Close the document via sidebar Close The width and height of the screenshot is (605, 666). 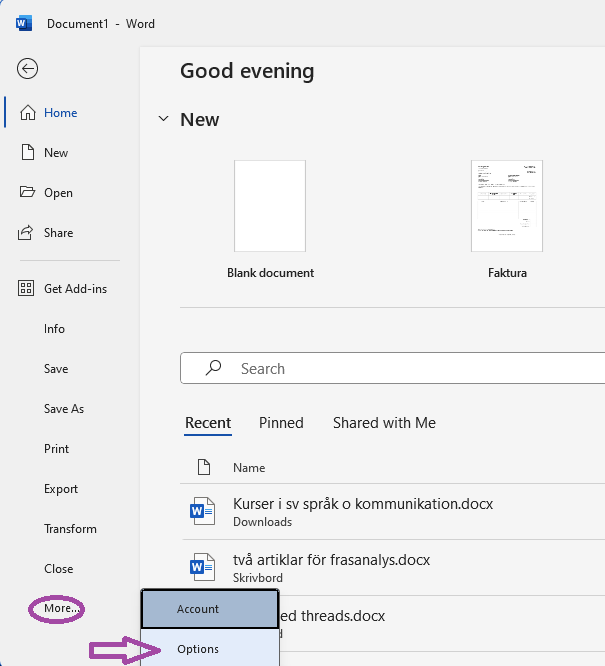[x=58, y=569]
